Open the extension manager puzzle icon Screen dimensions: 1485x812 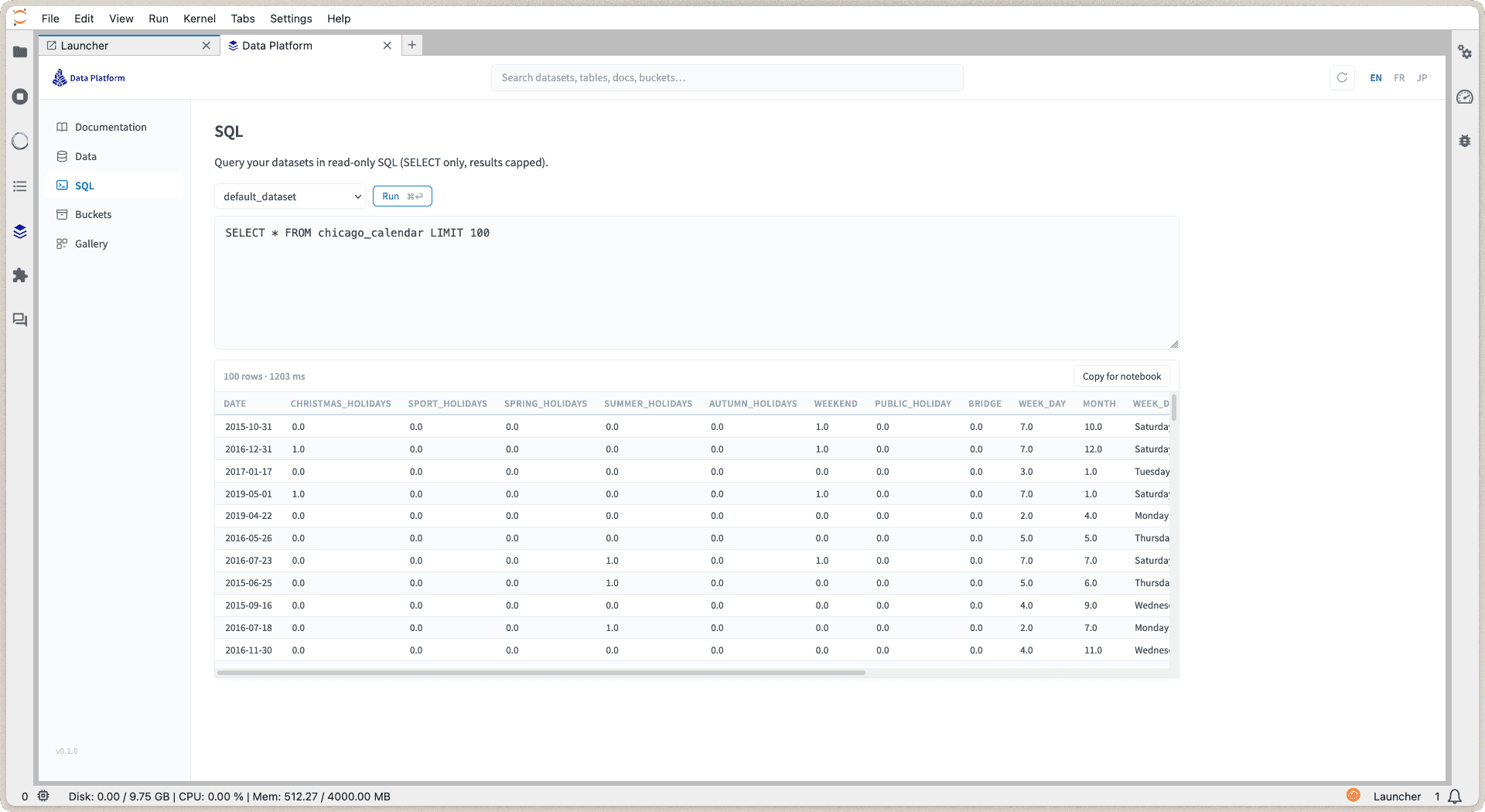pyautogui.click(x=20, y=275)
